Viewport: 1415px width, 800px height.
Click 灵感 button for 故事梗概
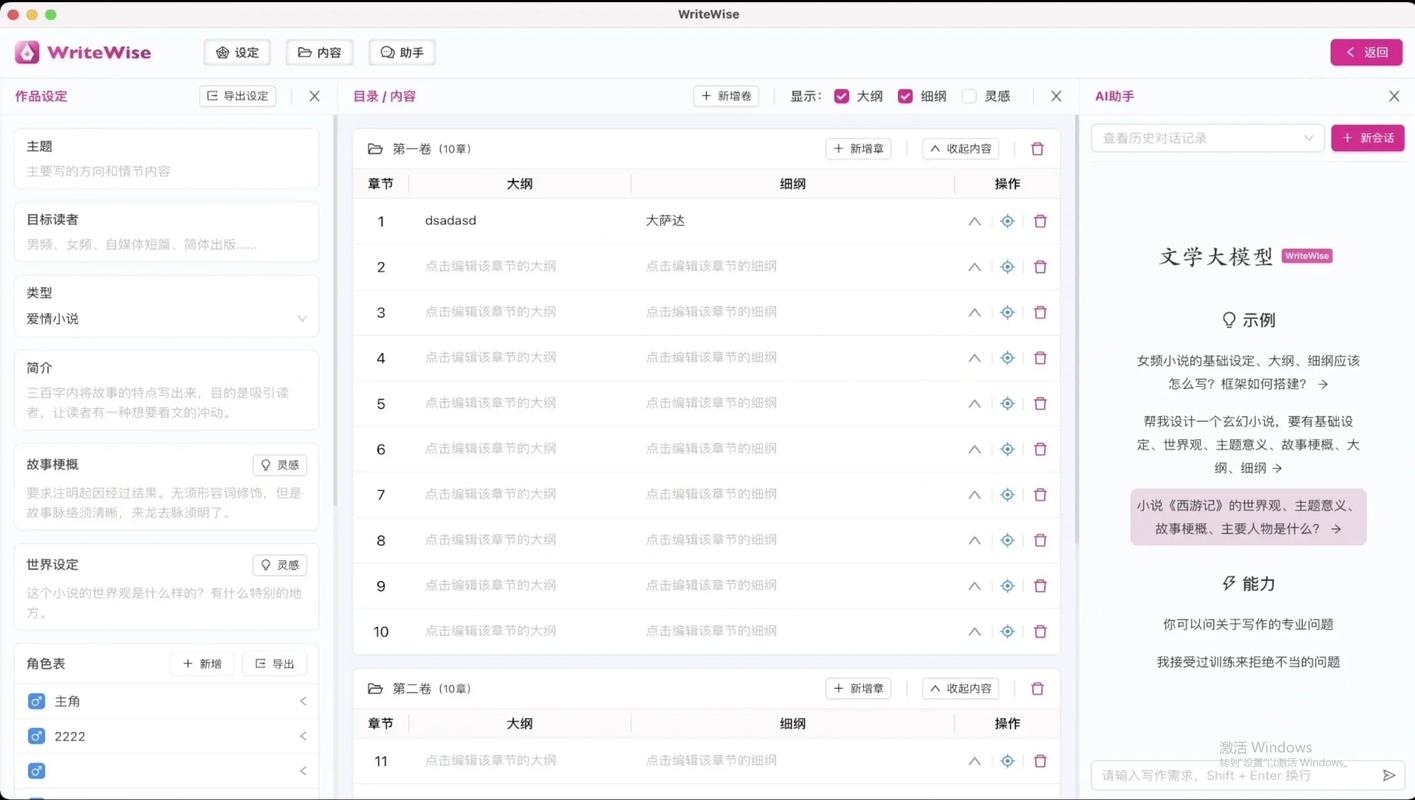280,465
